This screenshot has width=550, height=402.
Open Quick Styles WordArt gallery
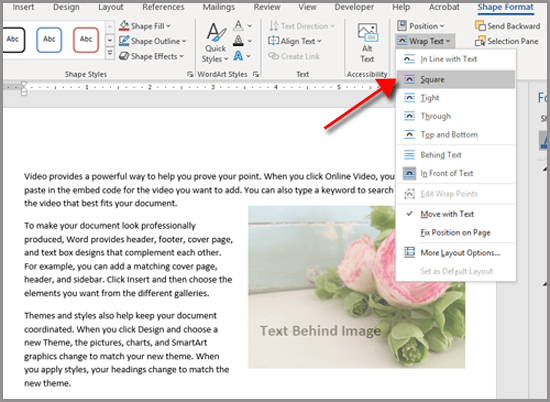tap(215, 43)
